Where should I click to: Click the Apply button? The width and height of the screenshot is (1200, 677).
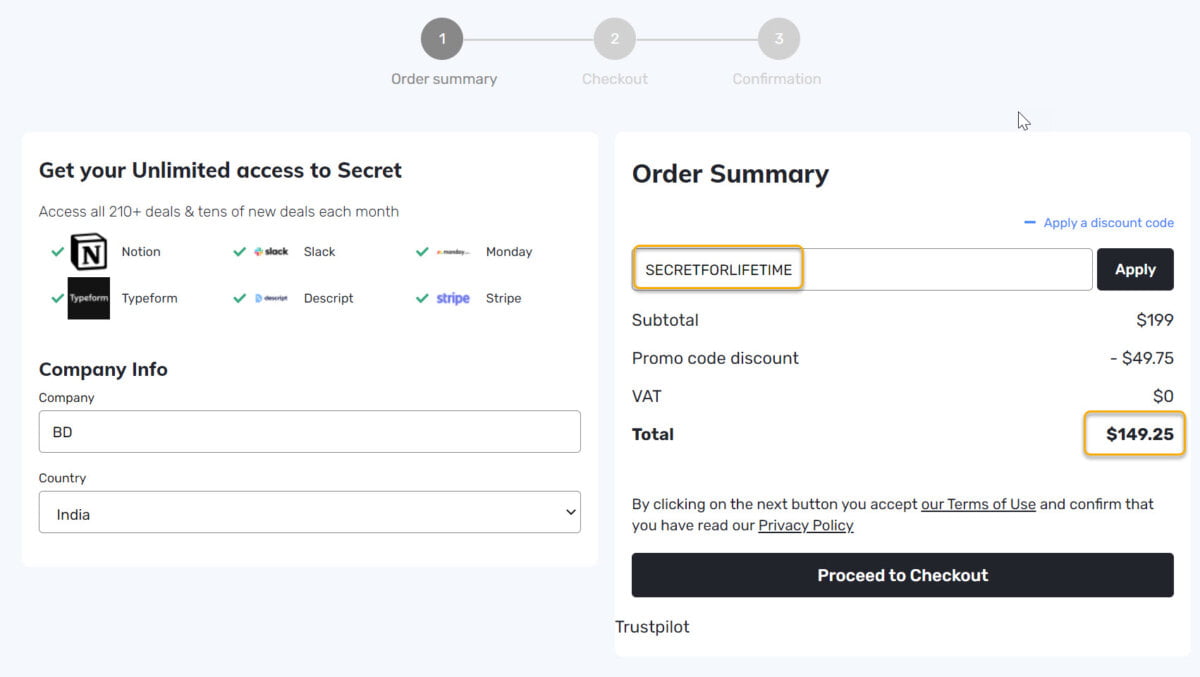click(1135, 269)
